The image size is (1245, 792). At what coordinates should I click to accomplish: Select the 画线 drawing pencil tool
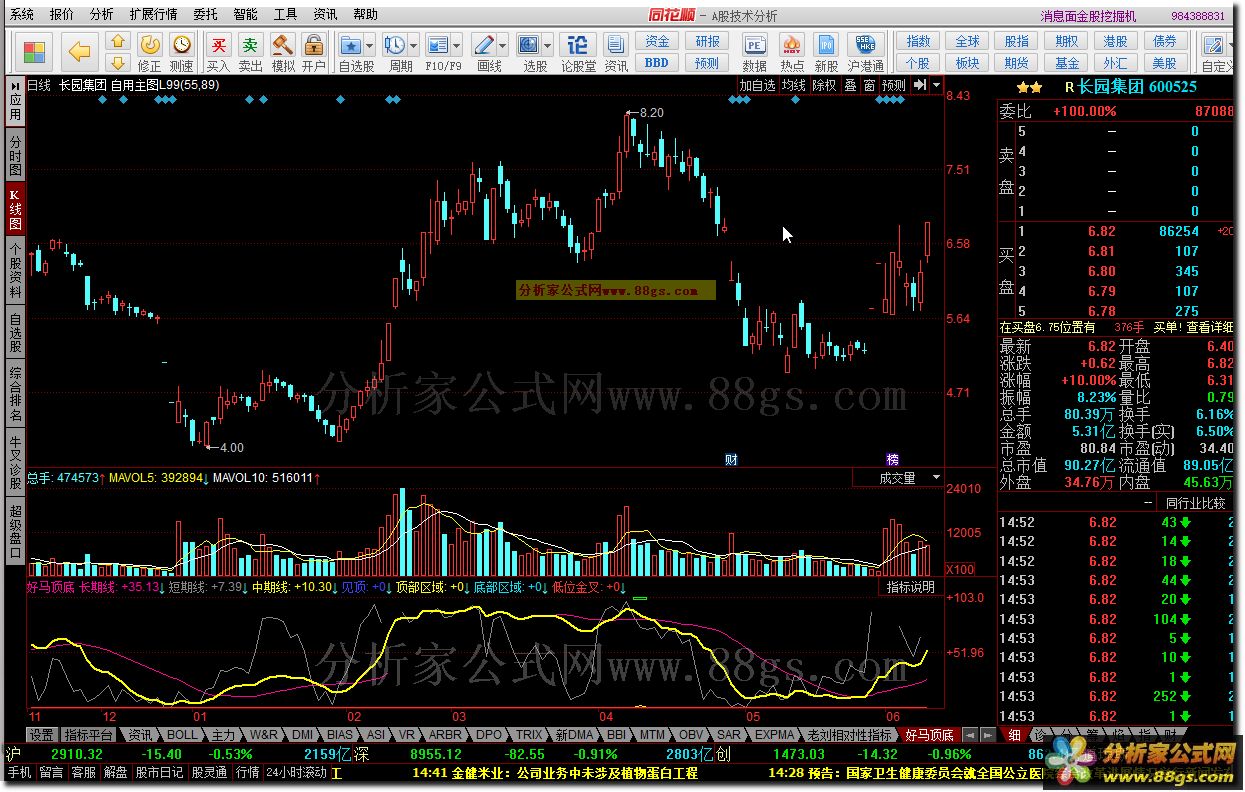click(484, 45)
